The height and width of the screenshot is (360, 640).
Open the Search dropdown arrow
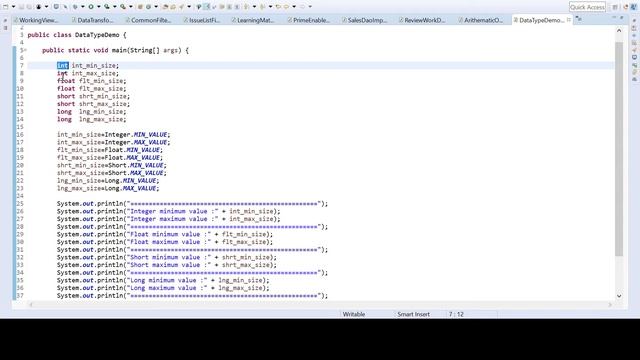click(x=189, y=7)
